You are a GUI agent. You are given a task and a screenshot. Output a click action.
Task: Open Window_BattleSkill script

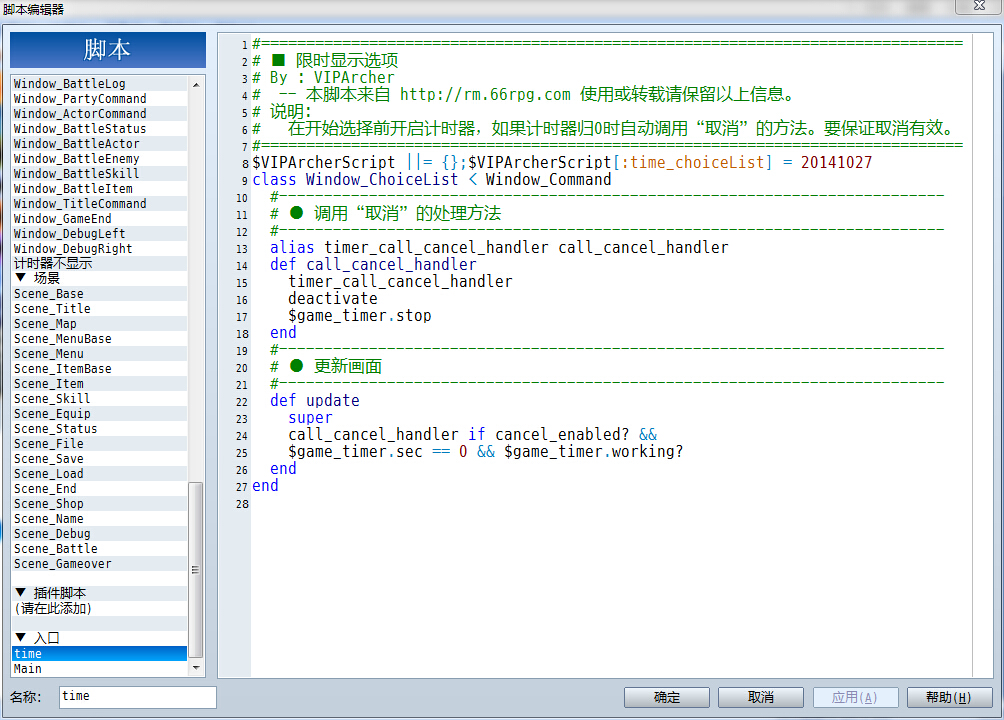point(99,174)
